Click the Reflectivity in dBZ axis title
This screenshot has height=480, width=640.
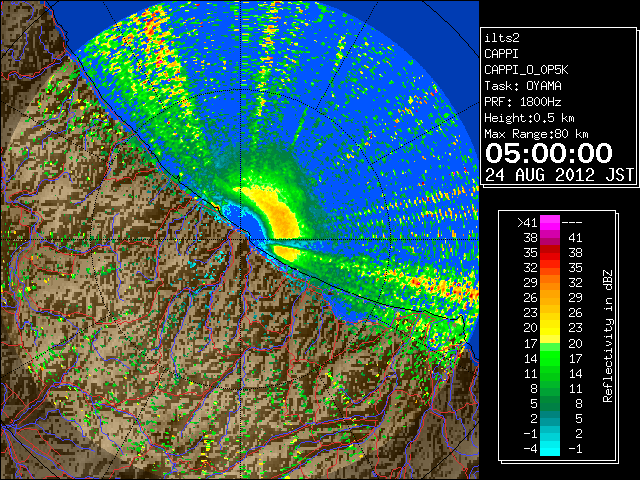tap(608, 336)
